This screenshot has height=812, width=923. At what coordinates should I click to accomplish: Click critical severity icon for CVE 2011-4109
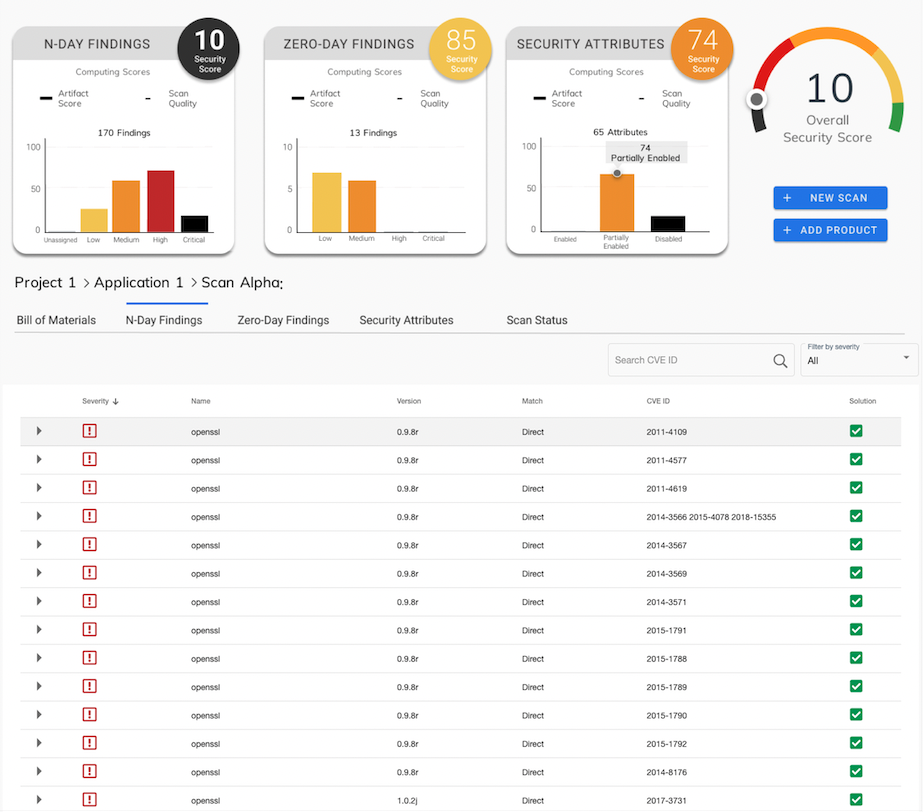tap(89, 431)
